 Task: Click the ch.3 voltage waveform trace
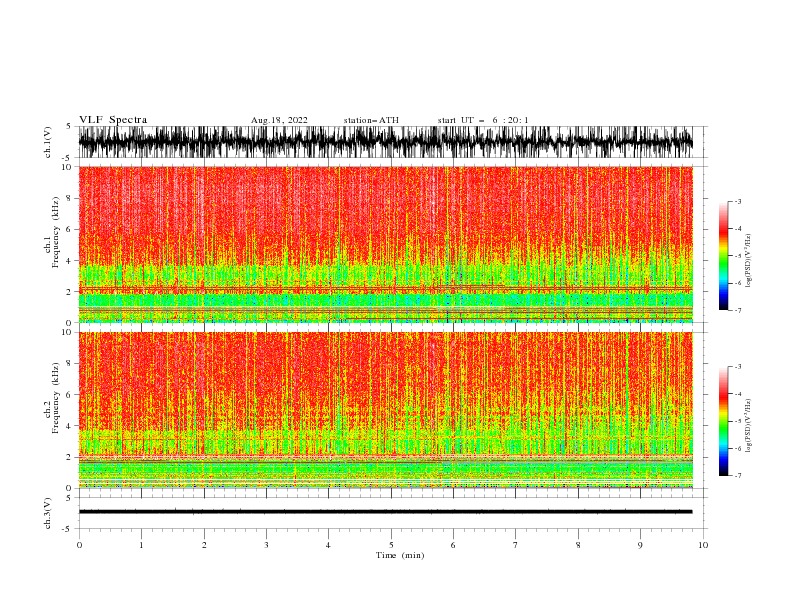(x=385, y=512)
